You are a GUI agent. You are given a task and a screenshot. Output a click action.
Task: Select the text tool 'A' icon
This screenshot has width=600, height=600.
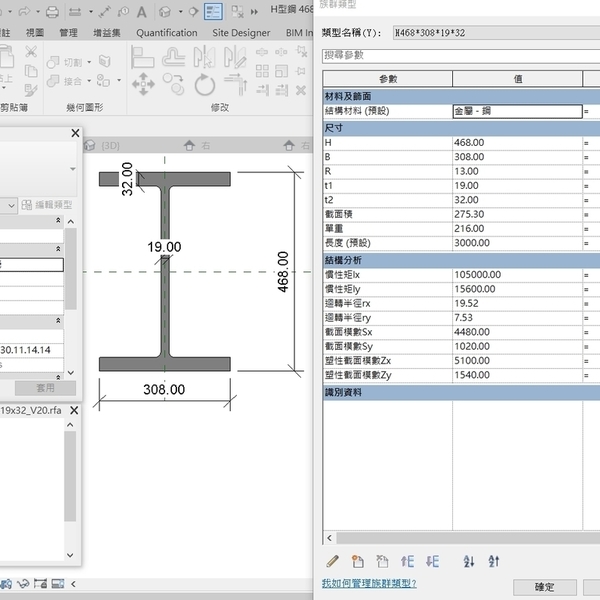pyautogui.click(x=141, y=12)
